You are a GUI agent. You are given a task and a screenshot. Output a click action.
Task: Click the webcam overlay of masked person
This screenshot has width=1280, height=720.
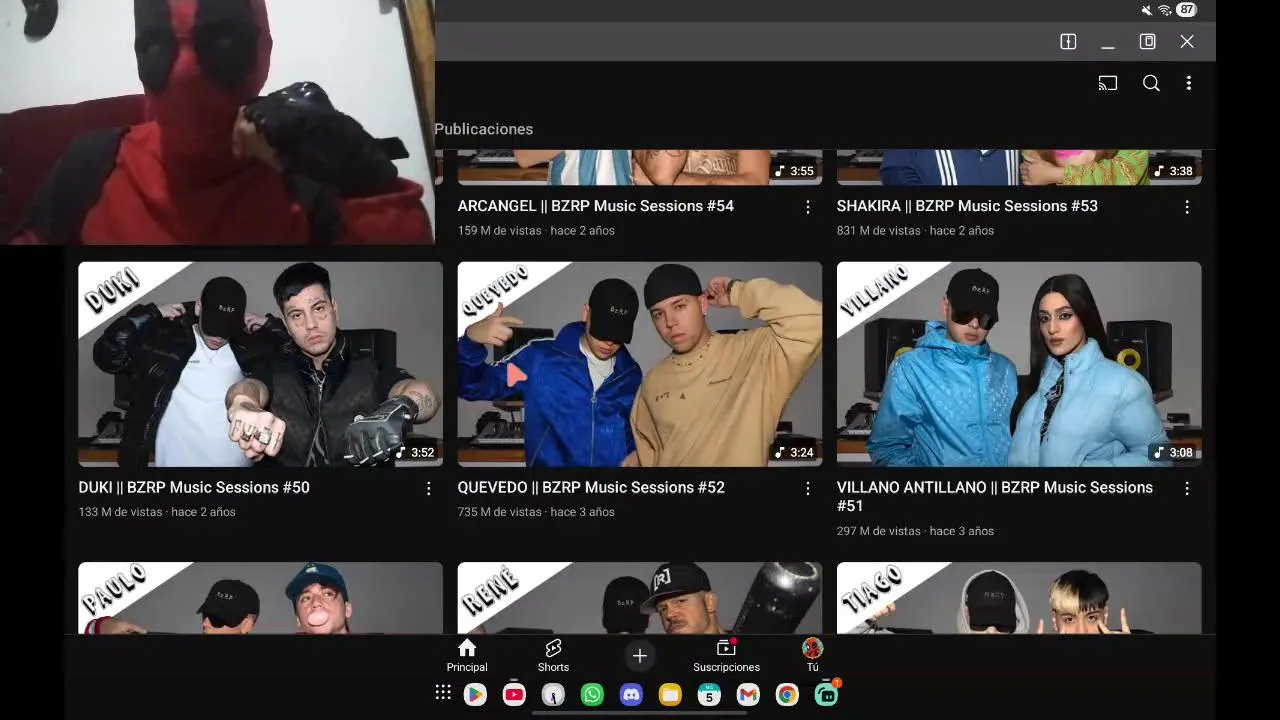(217, 122)
